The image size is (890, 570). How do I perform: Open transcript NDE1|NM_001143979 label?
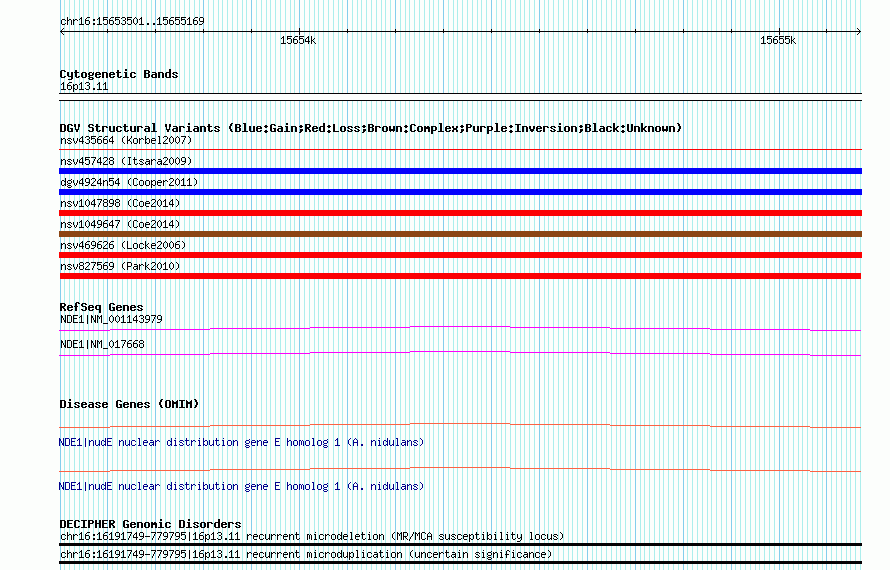coord(111,320)
